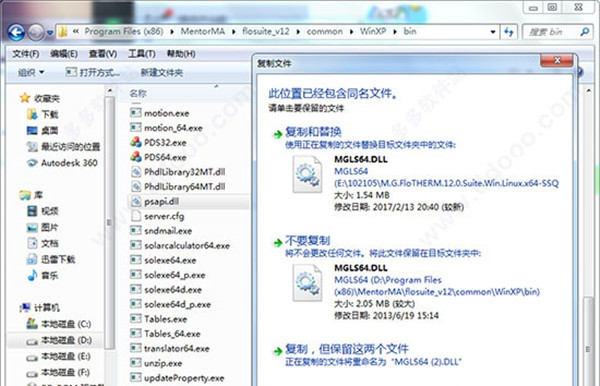Click the MentorMA breadcrumb segment
Screen dimensions: 600x386
coord(202,31)
